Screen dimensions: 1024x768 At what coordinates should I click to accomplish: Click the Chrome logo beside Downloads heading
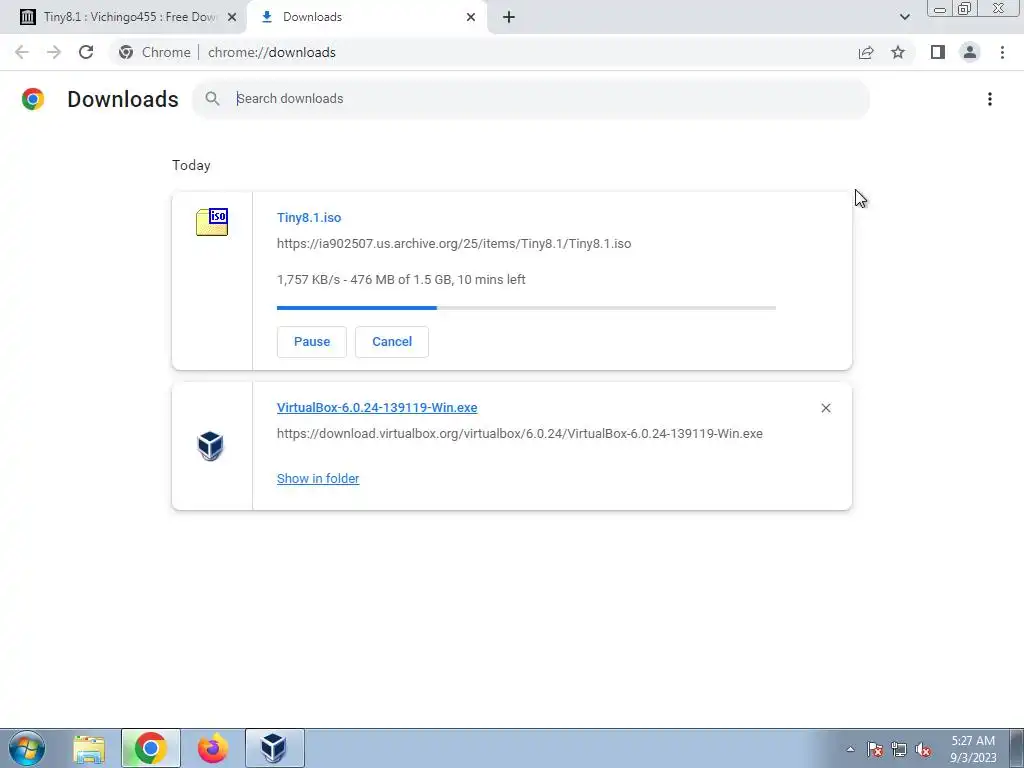point(33,99)
